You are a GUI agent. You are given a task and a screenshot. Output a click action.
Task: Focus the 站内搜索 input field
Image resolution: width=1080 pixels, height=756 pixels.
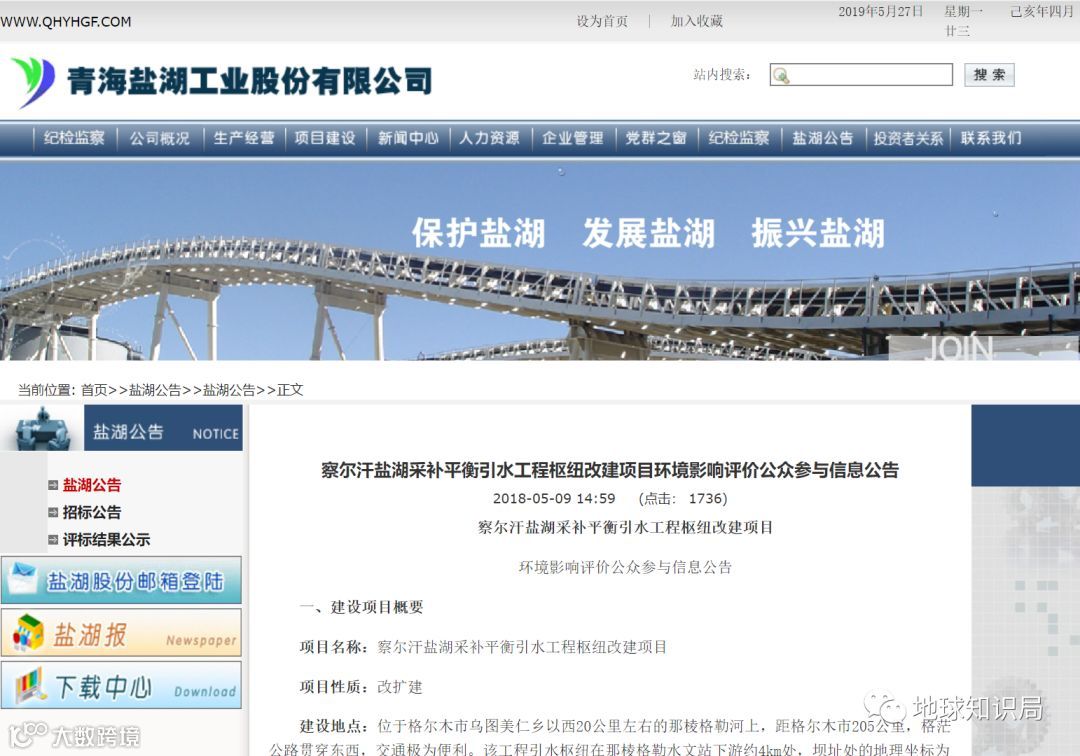(x=861, y=74)
